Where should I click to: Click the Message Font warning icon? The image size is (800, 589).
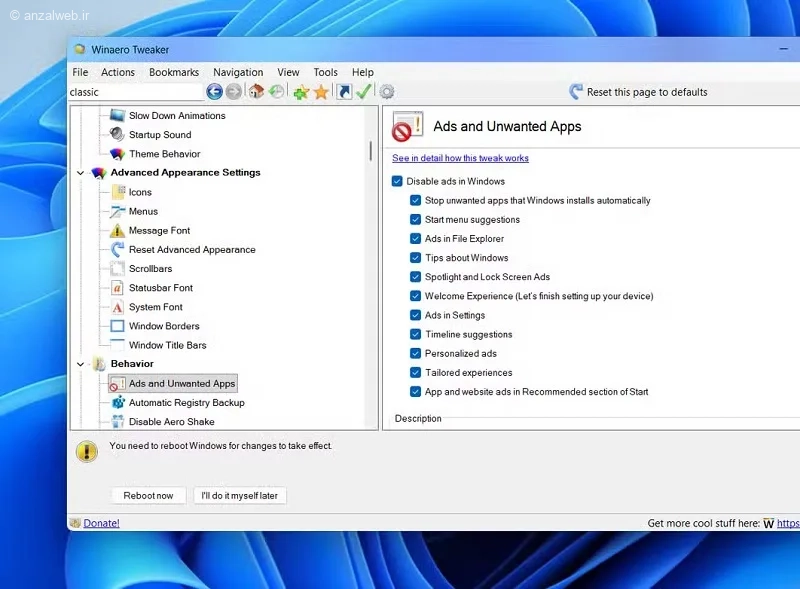(117, 231)
